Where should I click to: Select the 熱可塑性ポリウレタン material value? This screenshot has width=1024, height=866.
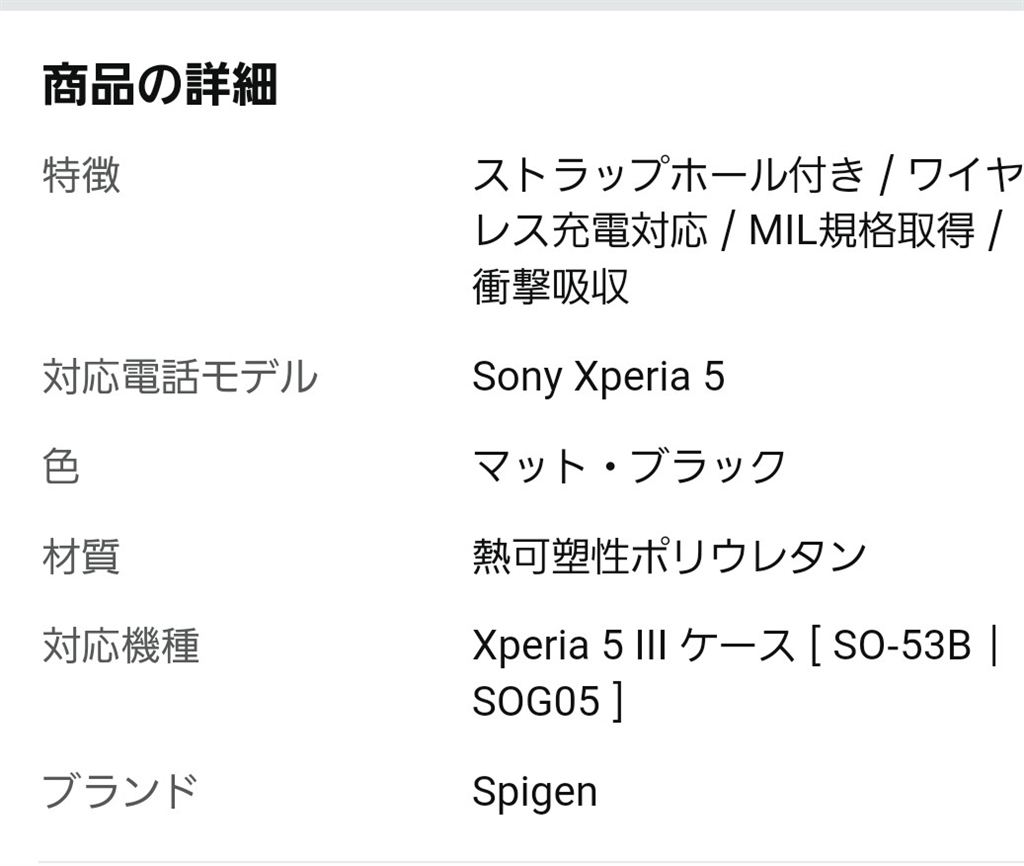pyautogui.click(x=668, y=556)
